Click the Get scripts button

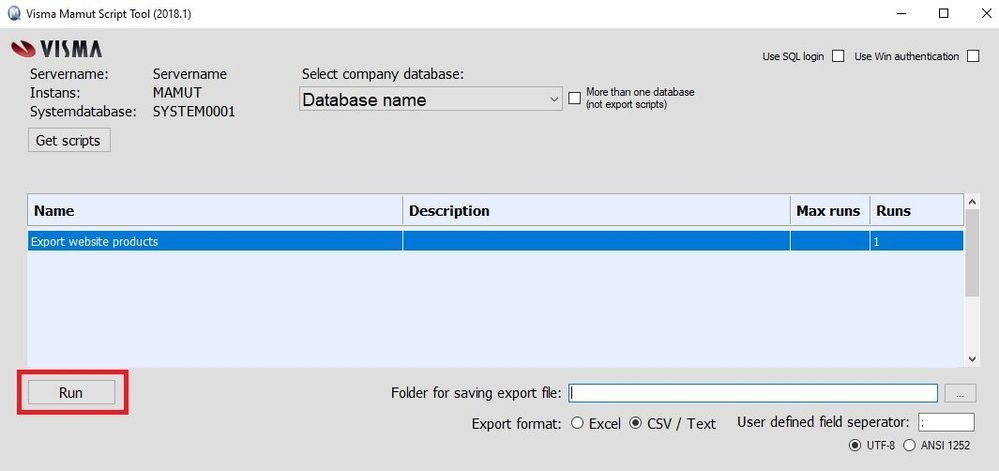pyautogui.click(x=69, y=140)
